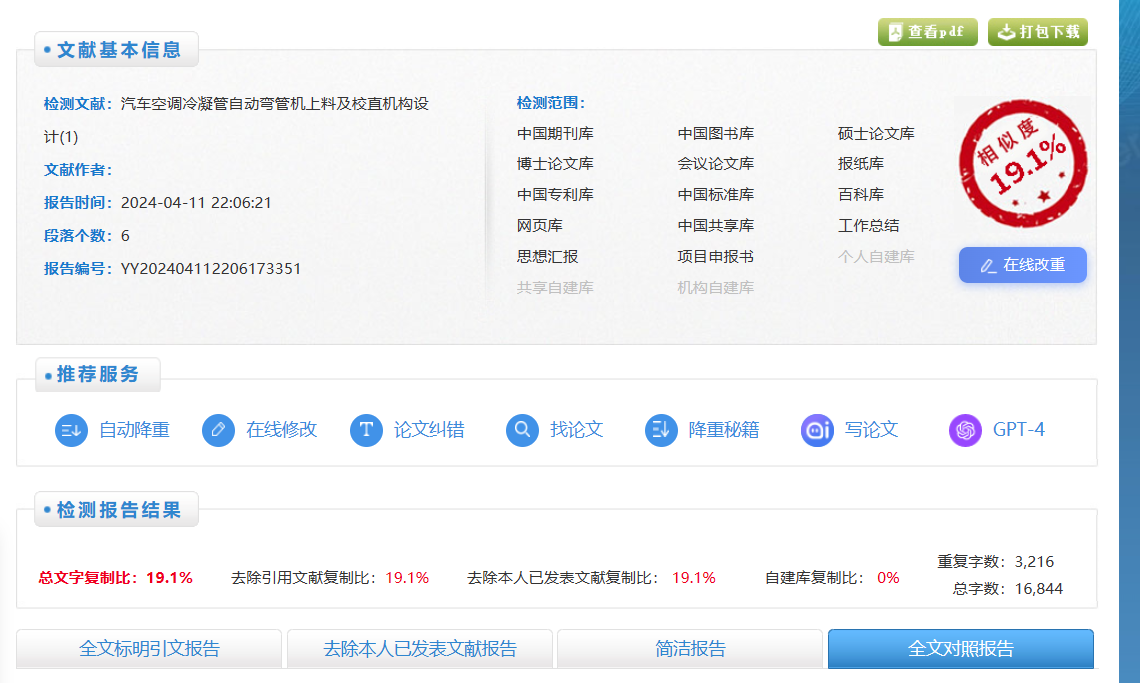Click the 查看pdf button

[927, 32]
